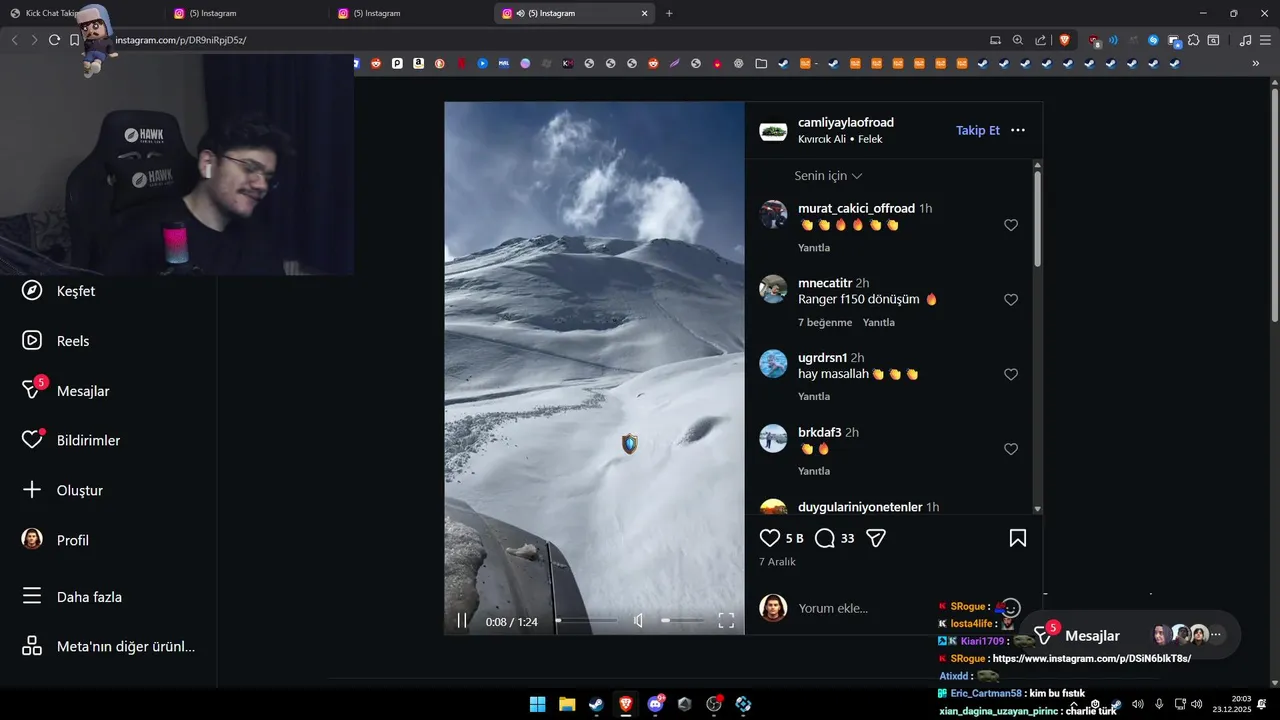Click the Kıvırcık Ali • Felek audio label
1280x720 pixels.
point(840,139)
